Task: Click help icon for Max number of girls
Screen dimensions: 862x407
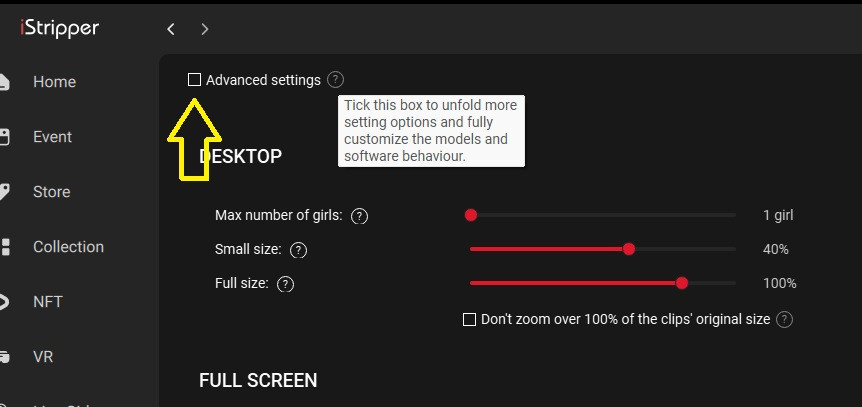Action: (360, 216)
